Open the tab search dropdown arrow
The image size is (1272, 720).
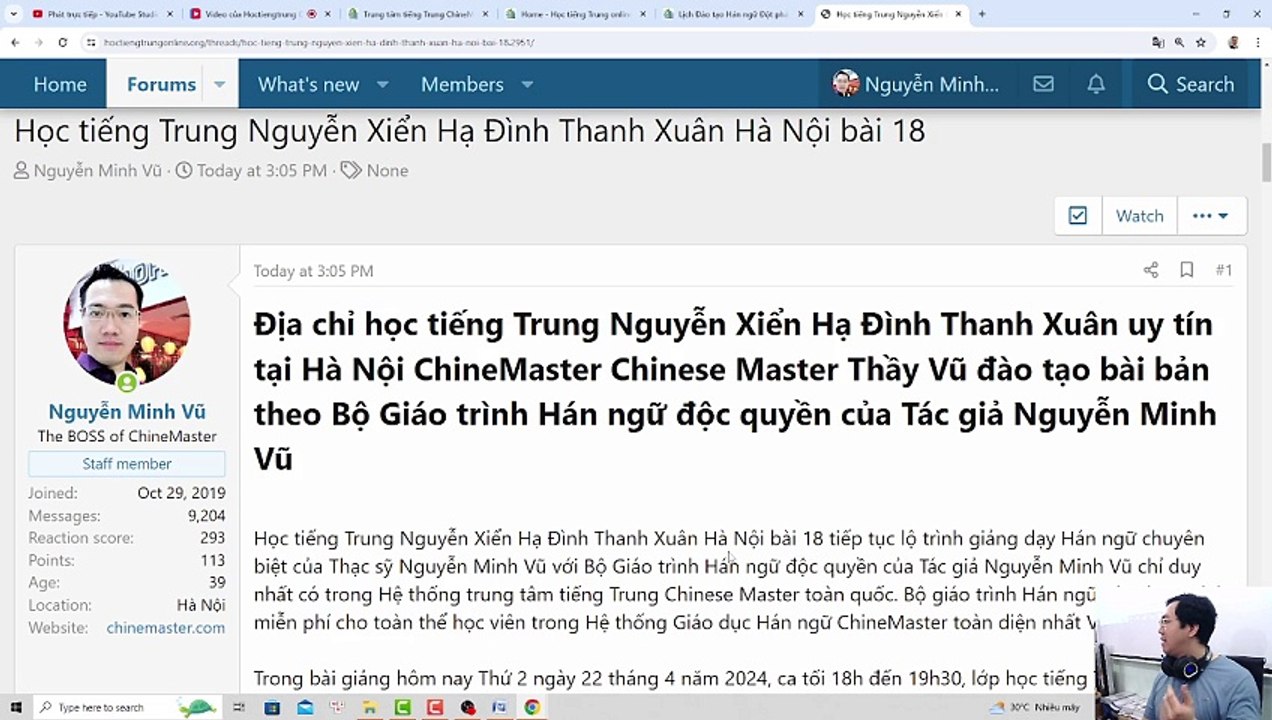pyautogui.click(x=13, y=14)
